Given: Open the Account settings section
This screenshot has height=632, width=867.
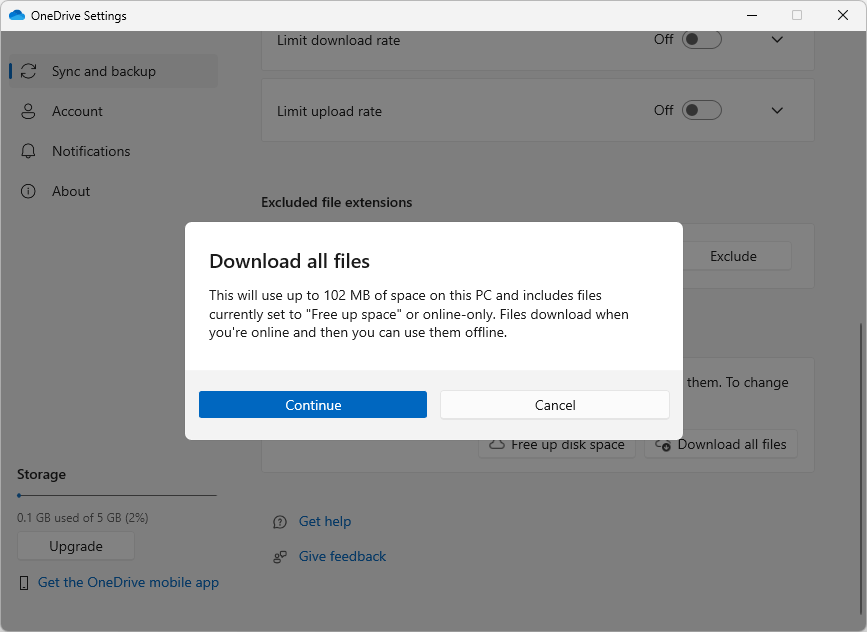Looking at the screenshot, I should 113,111.
